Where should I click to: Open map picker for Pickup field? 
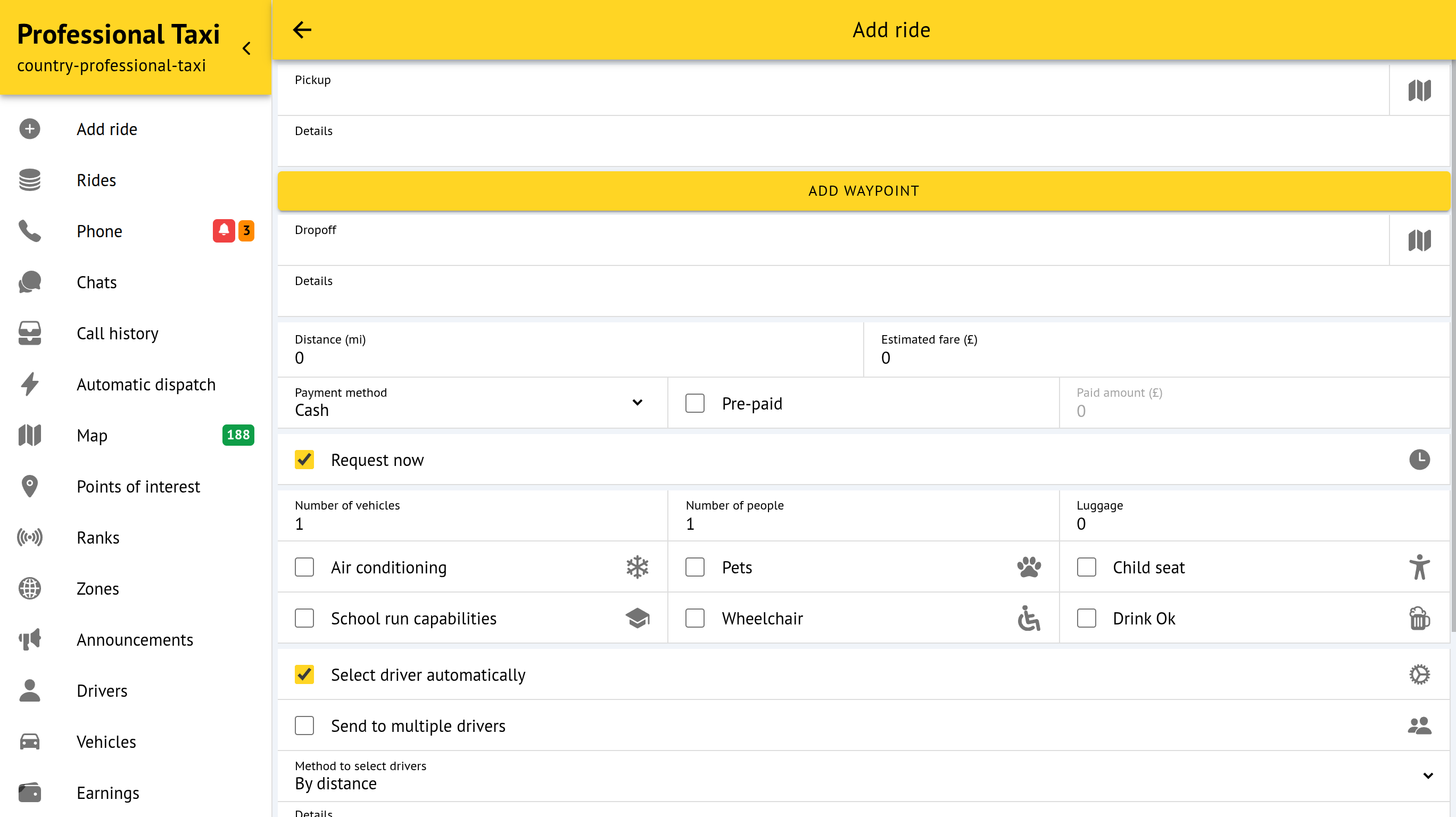1419,90
